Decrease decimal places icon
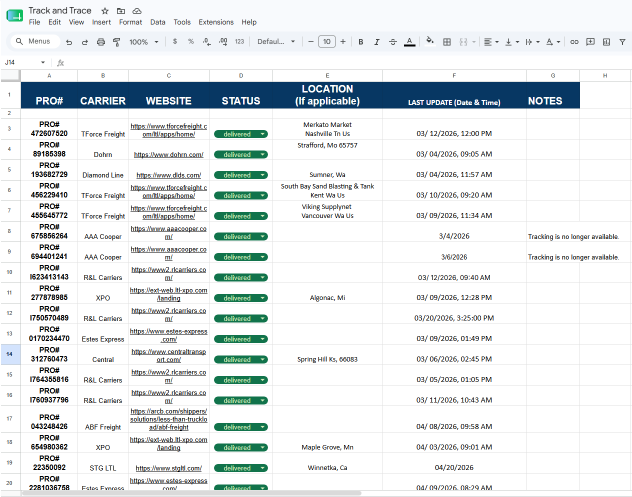 (x=207, y=42)
